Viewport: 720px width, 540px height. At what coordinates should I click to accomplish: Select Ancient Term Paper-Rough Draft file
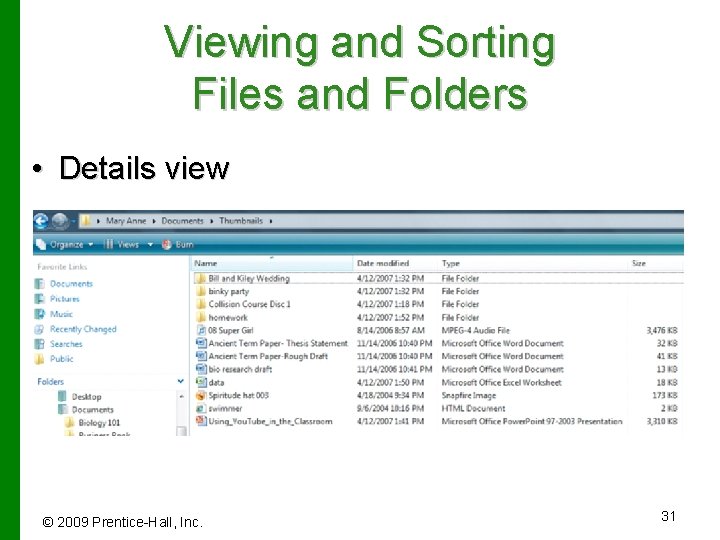pyautogui.click(x=268, y=356)
